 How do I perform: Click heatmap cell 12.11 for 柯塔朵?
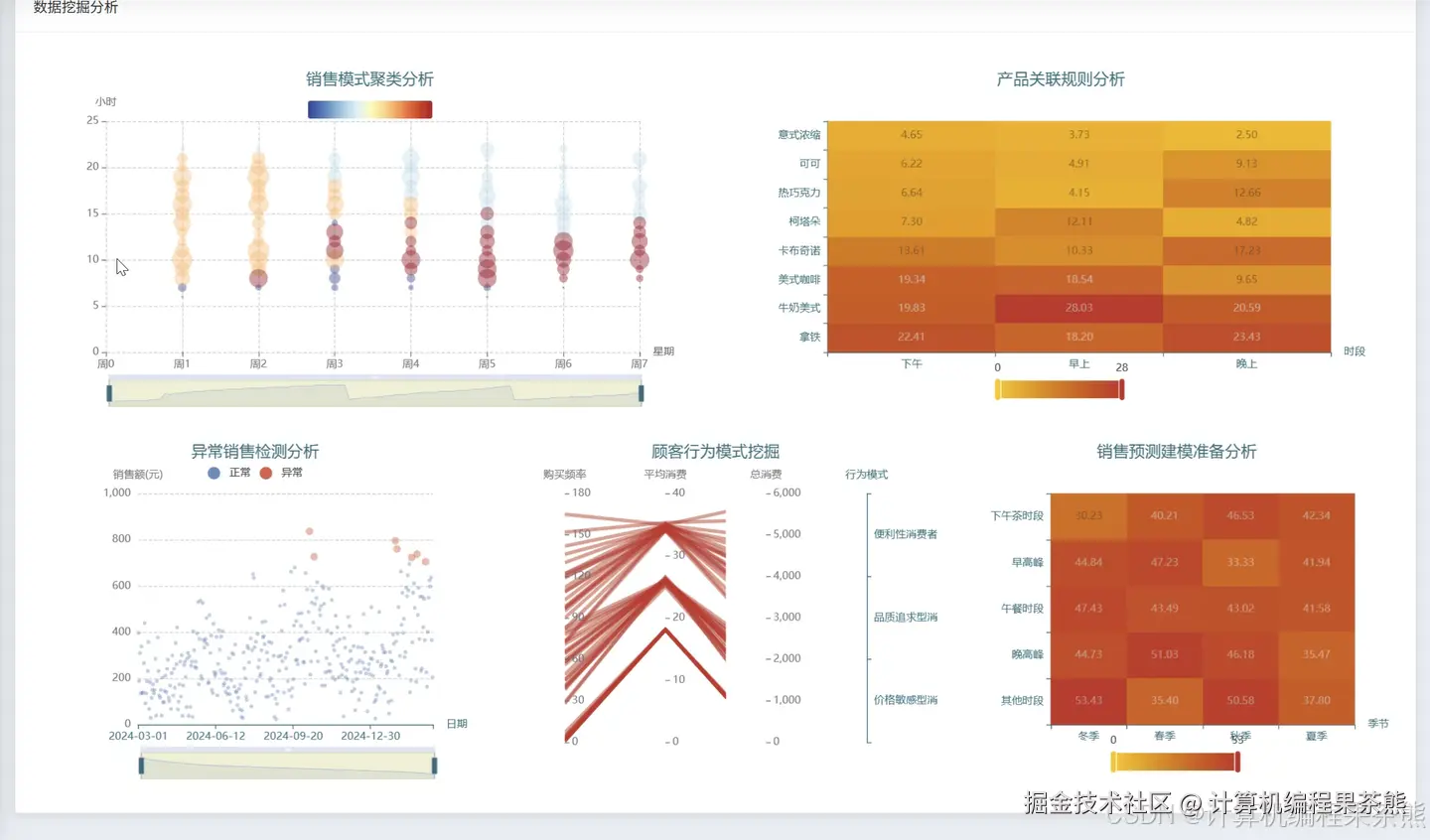coord(1079,221)
